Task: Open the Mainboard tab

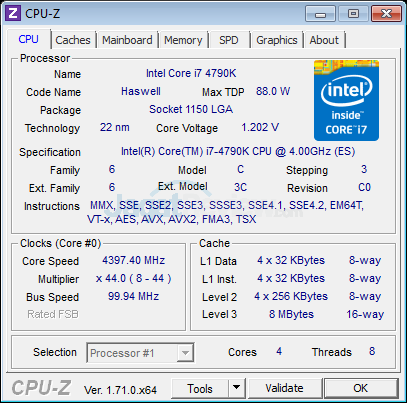Action: 127,40
